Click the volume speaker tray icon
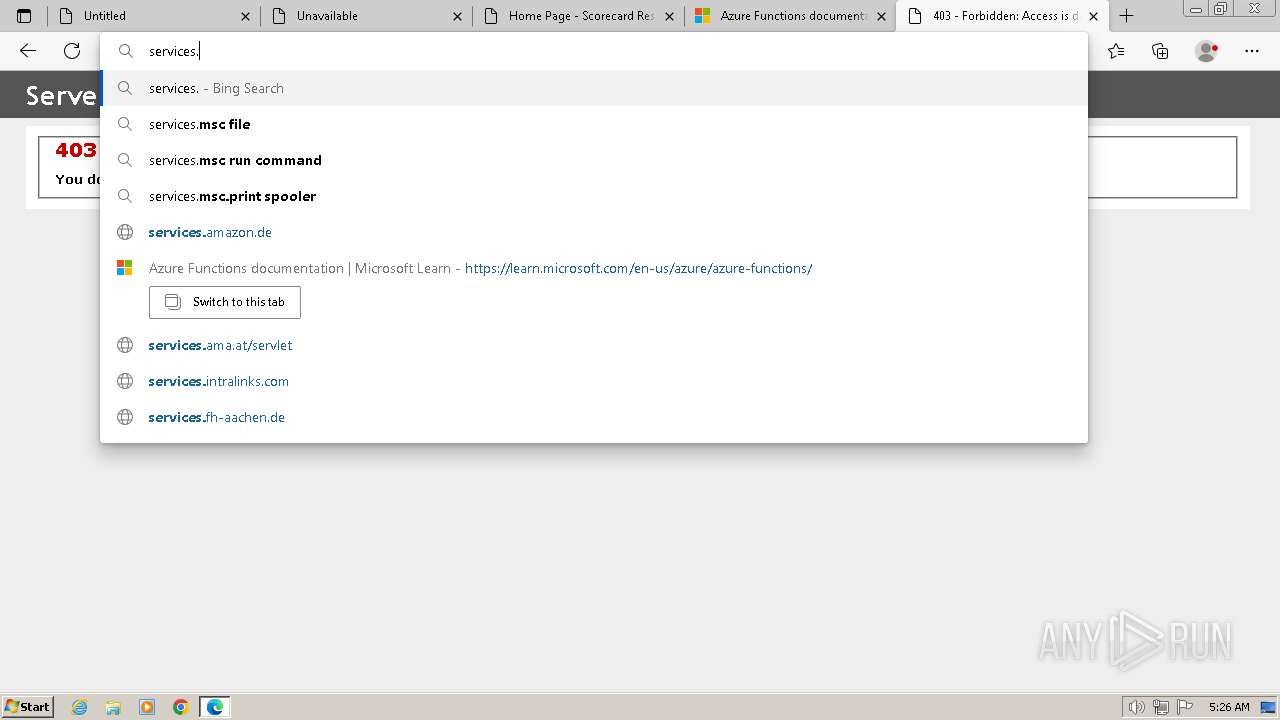Screen dimensions: 1280x720 tap(1137, 707)
